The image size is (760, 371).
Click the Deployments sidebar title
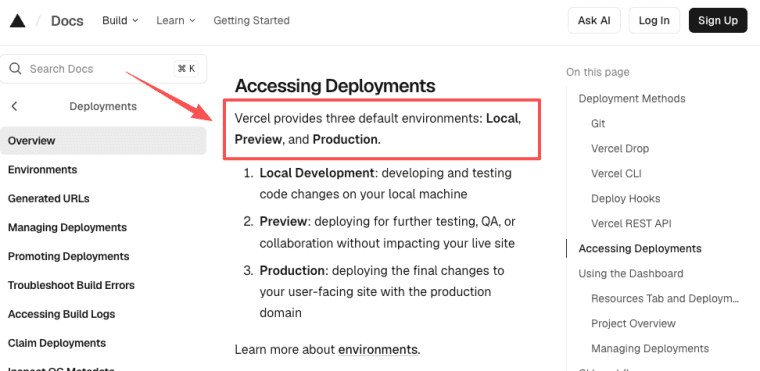coord(103,106)
